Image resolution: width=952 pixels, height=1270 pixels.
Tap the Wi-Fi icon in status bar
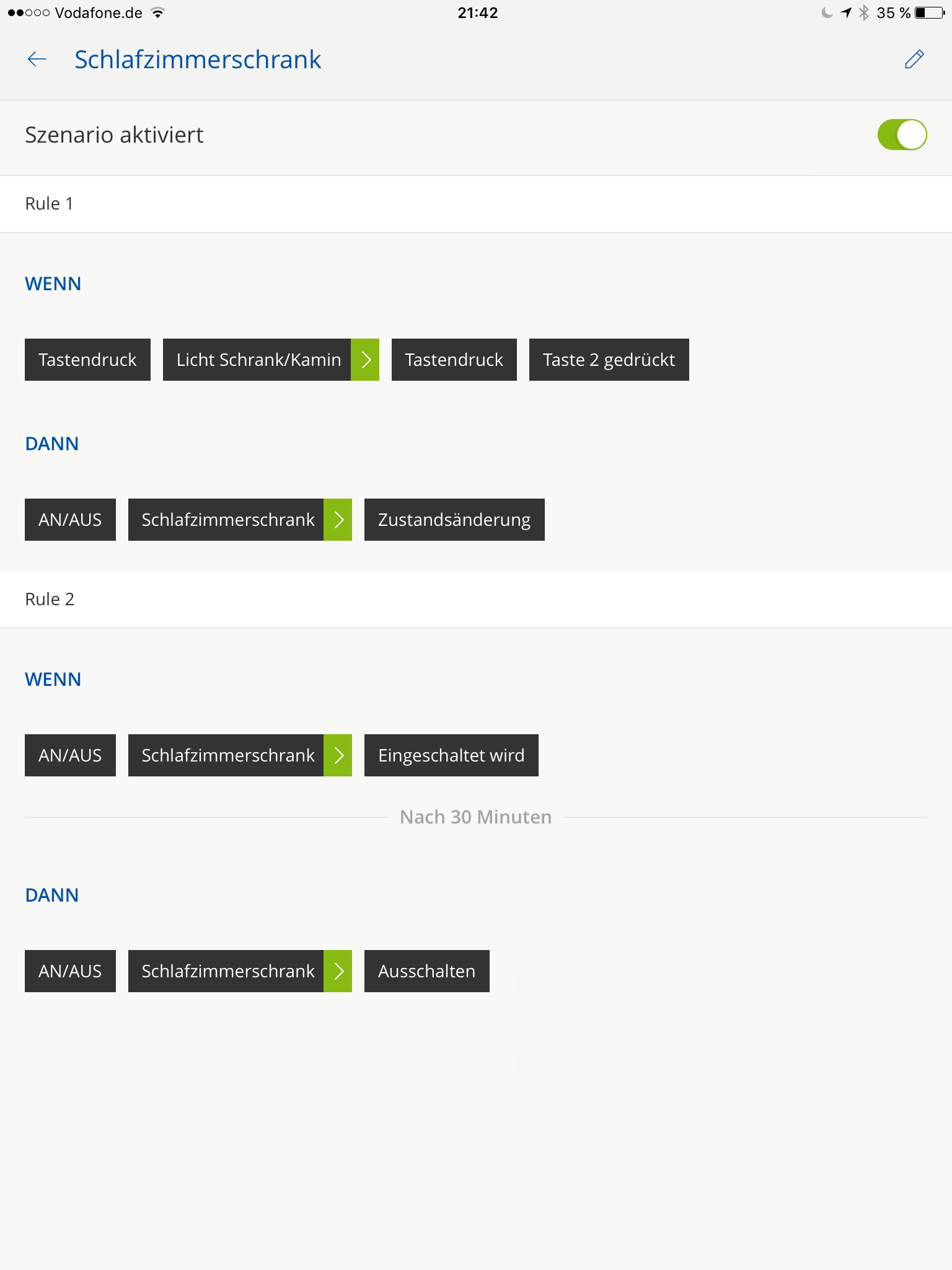point(158,13)
